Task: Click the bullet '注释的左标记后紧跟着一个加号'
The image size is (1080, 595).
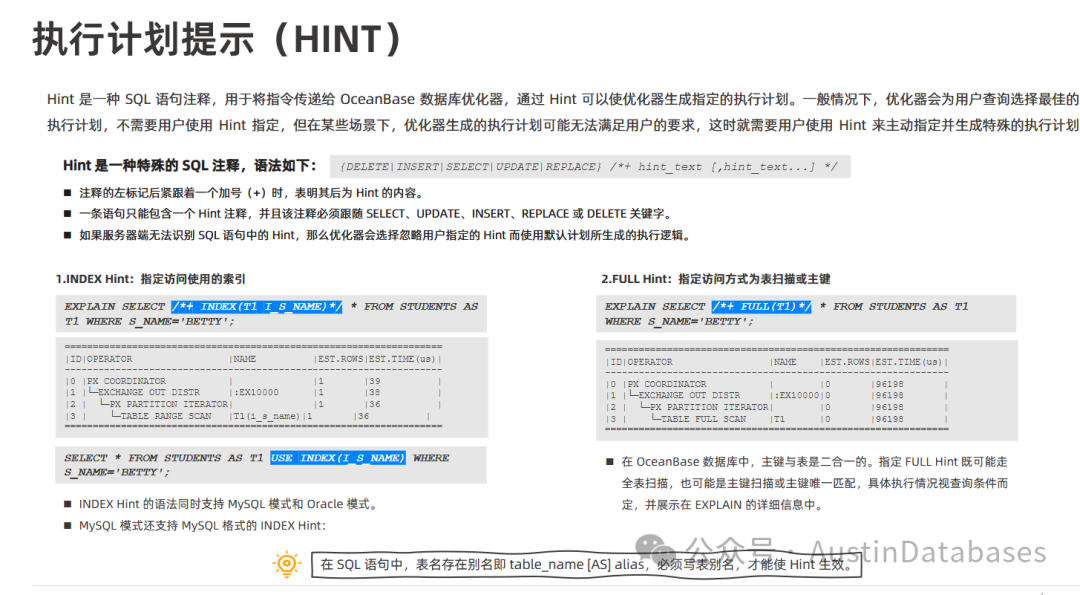Action: click(251, 193)
